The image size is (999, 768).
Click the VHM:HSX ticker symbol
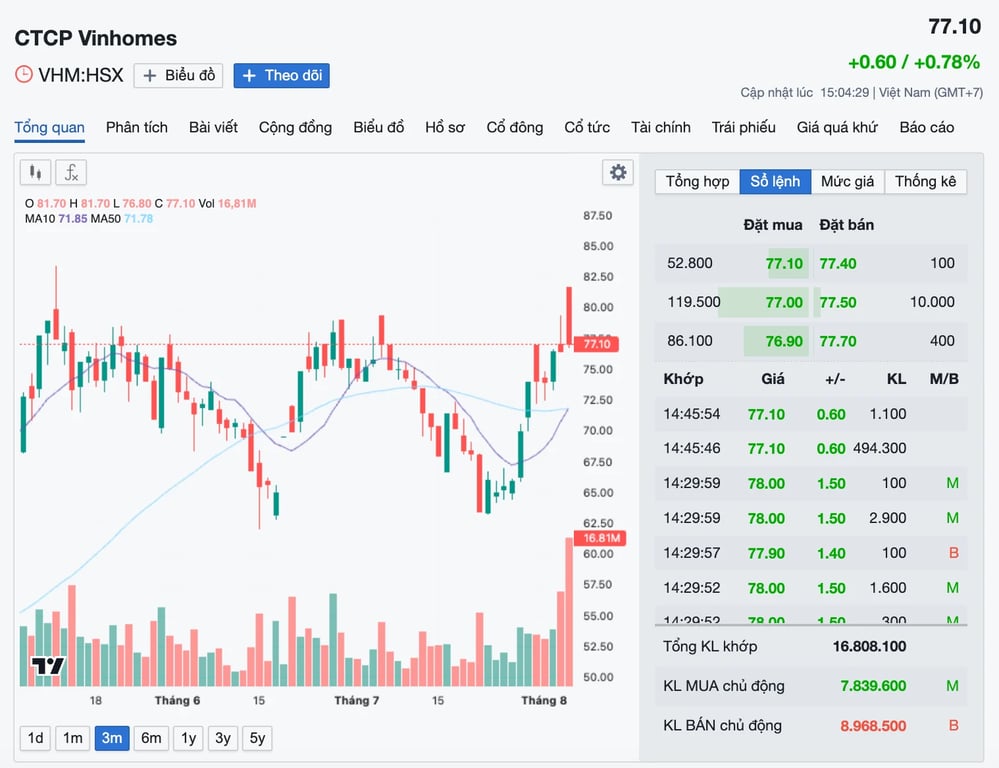pyautogui.click(x=81, y=75)
